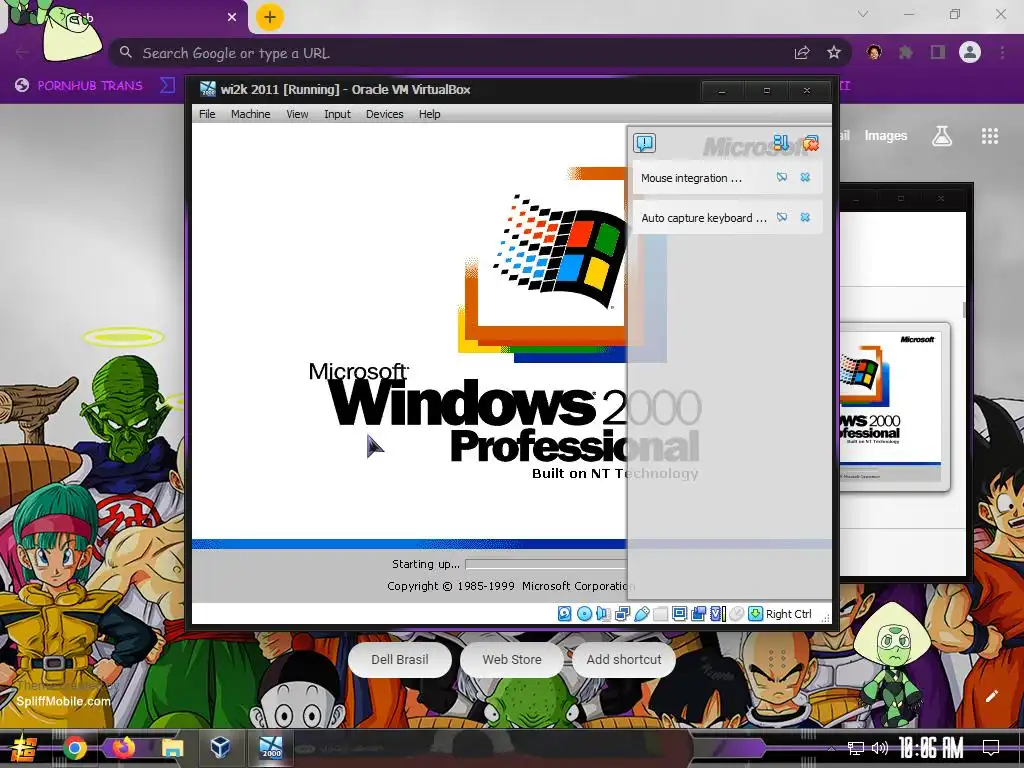Open the Dell Brasil shortcut

point(400,660)
